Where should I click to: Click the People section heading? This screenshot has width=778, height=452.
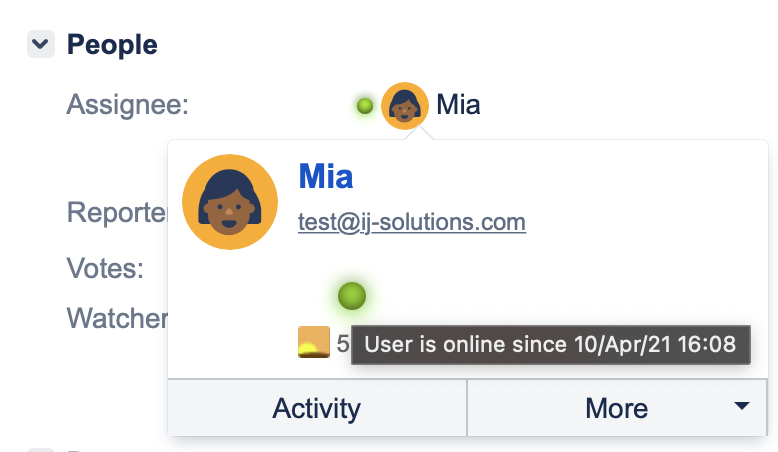[111, 44]
